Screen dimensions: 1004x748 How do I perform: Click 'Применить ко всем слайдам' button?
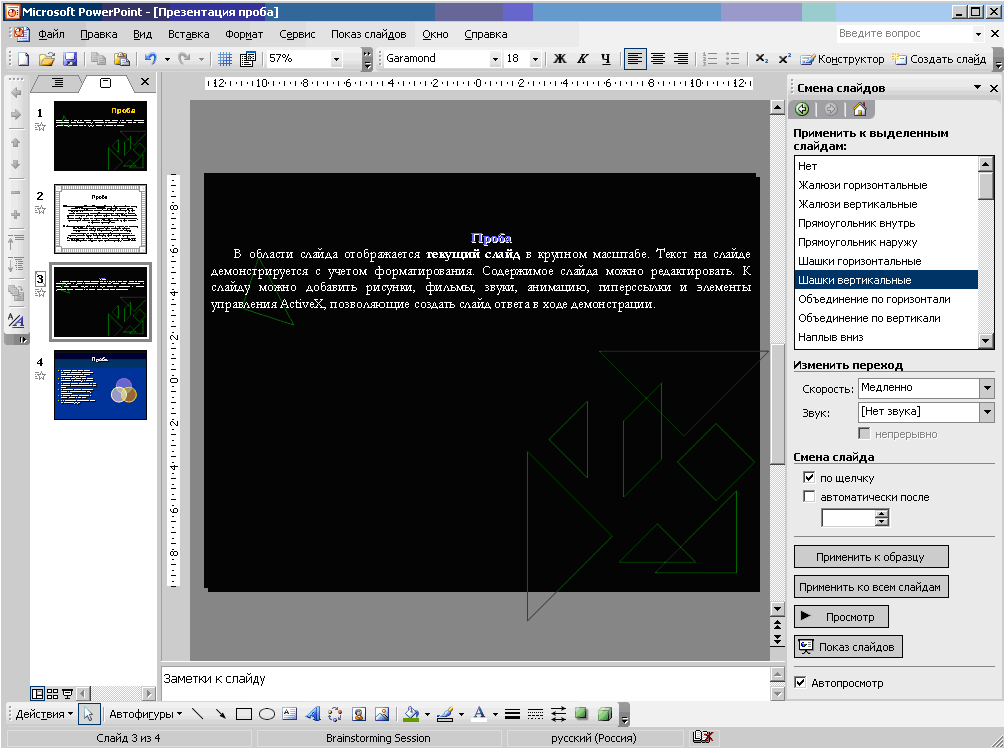pos(870,587)
